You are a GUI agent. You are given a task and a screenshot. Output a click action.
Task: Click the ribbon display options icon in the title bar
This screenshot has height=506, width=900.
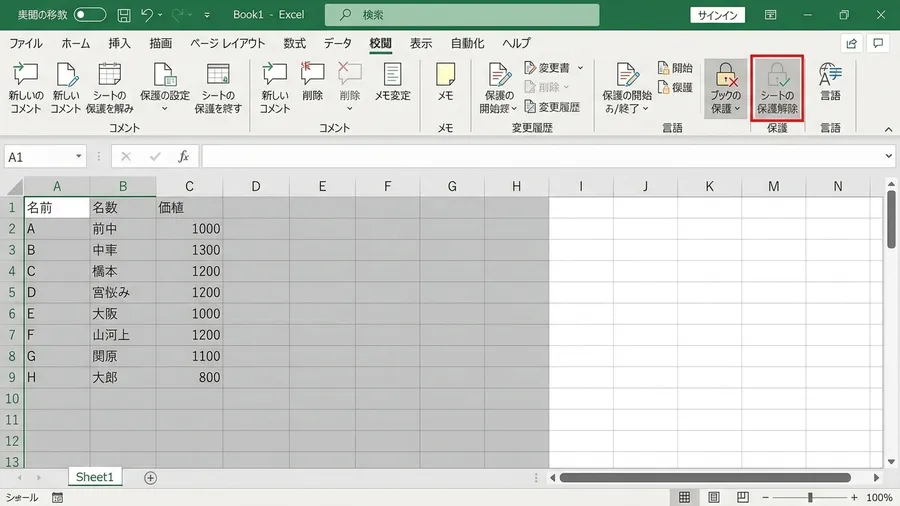tap(771, 15)
